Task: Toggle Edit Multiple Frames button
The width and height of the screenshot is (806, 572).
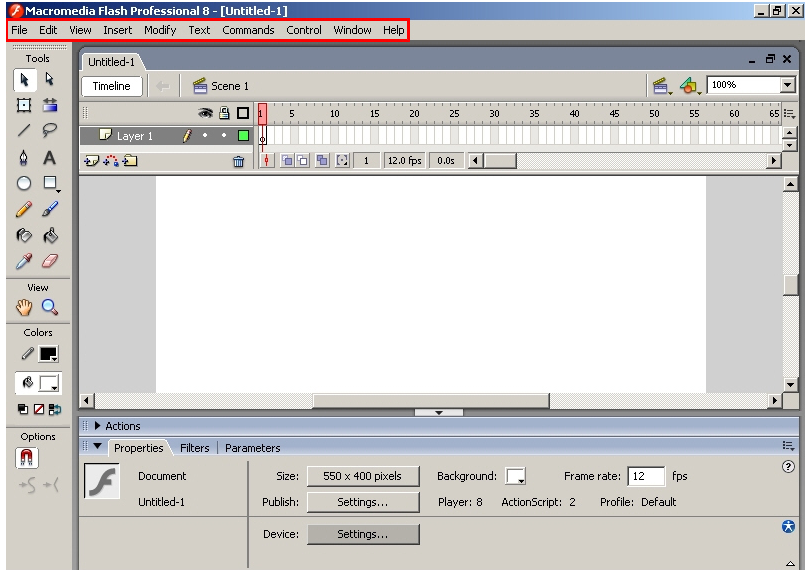Action: pos(322,161)
